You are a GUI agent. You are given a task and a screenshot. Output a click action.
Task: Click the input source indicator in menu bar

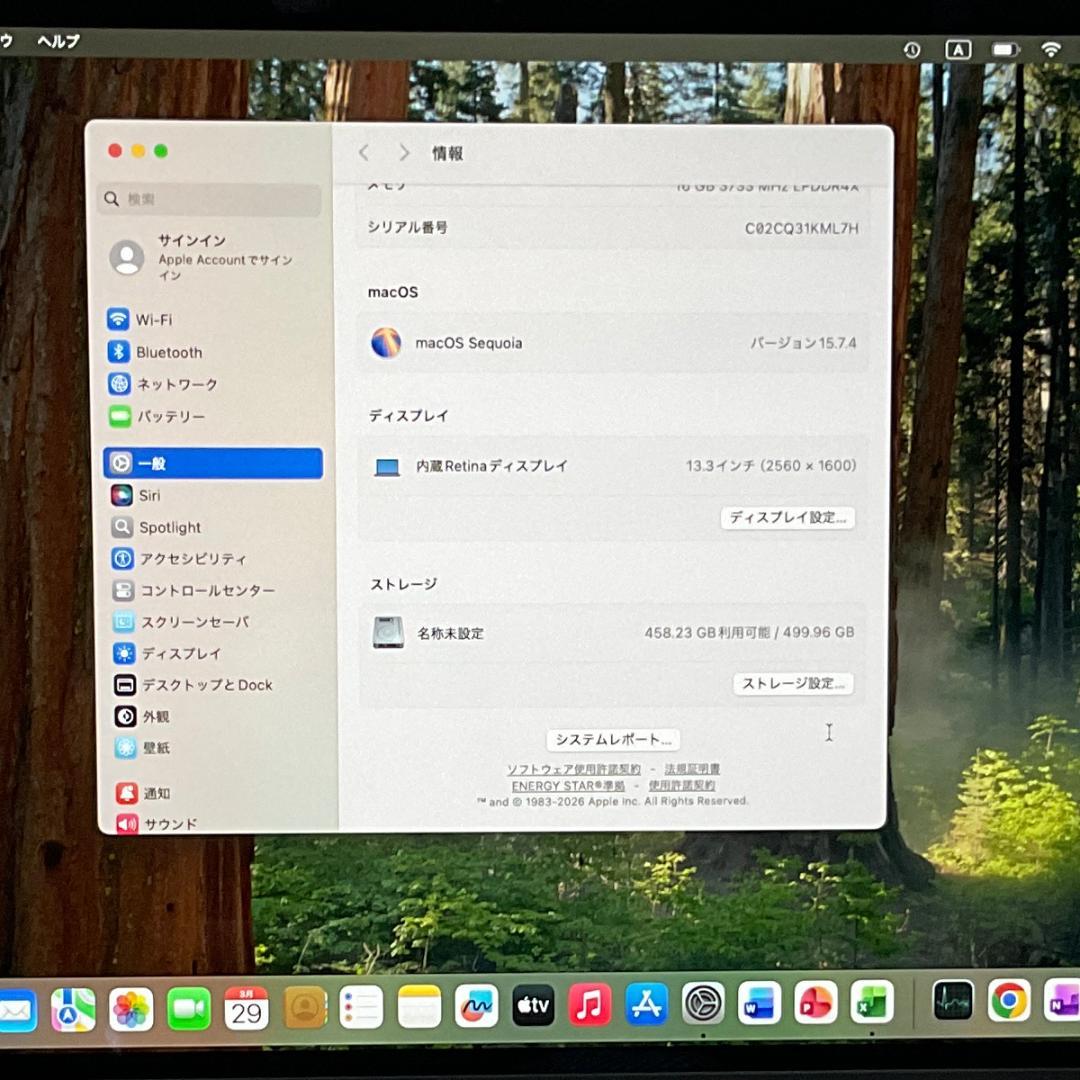[958, 49]
